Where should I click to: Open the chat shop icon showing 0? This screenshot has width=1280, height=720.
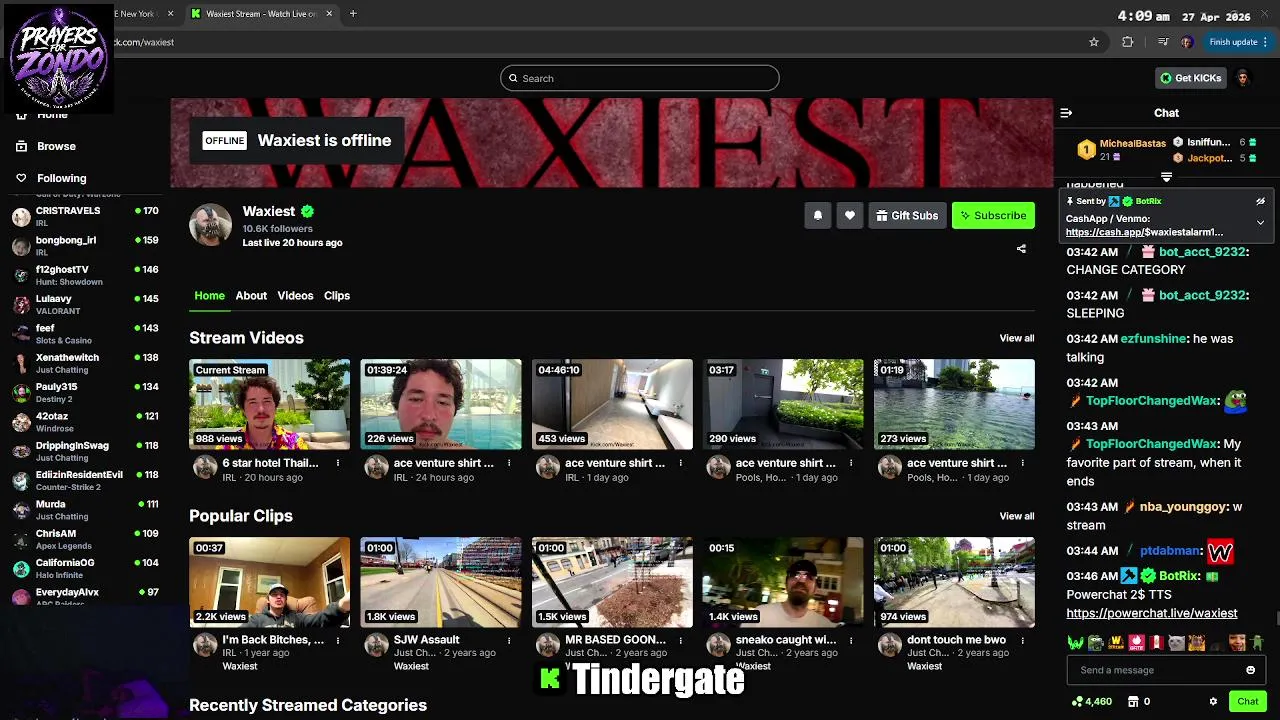[1139, 702]
